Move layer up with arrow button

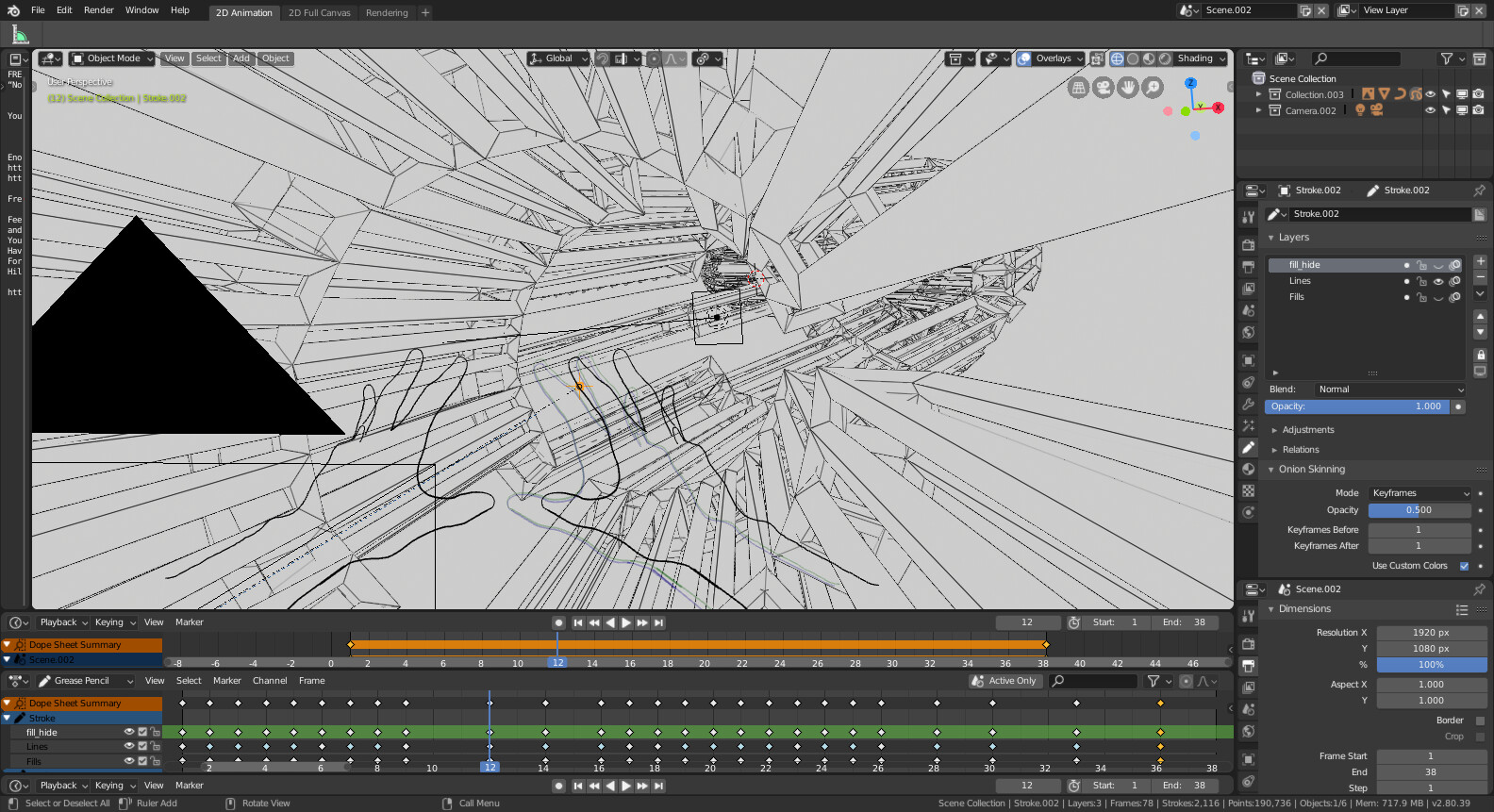click(x=1480, y=316)
